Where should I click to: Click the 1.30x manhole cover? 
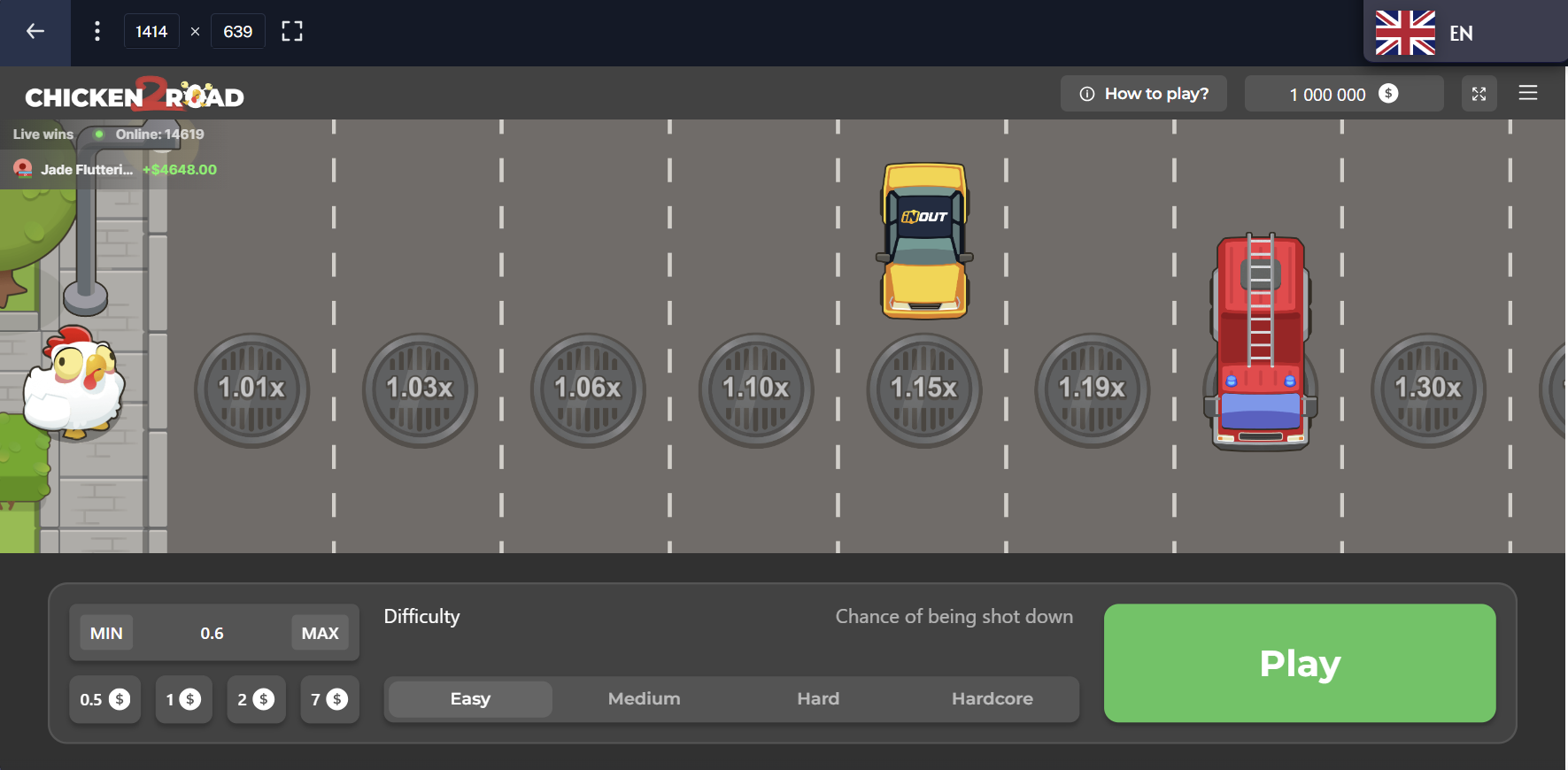coord(1427,389)
